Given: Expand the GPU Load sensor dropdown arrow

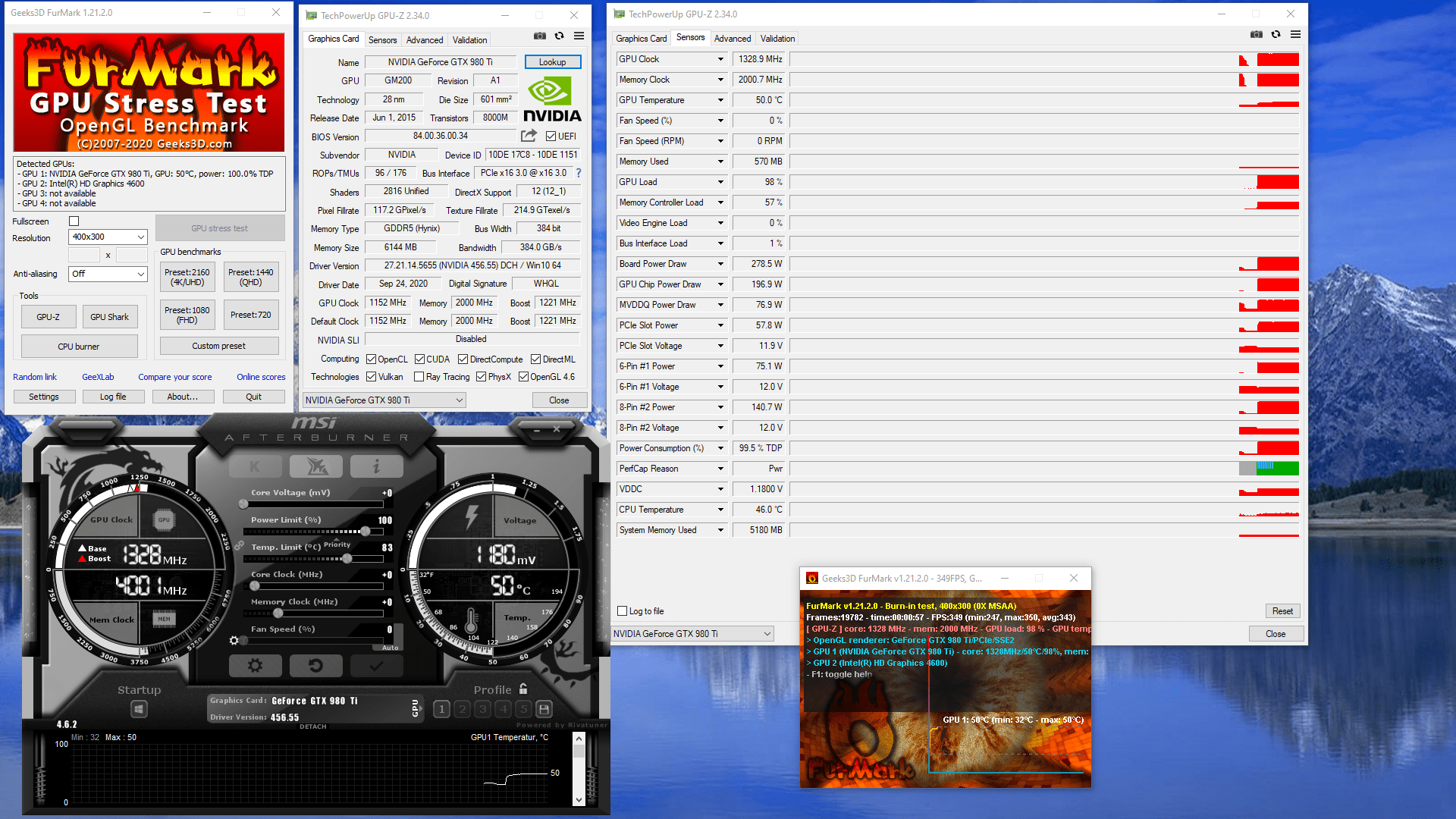Looking at the screenshot, I should 720,182.
